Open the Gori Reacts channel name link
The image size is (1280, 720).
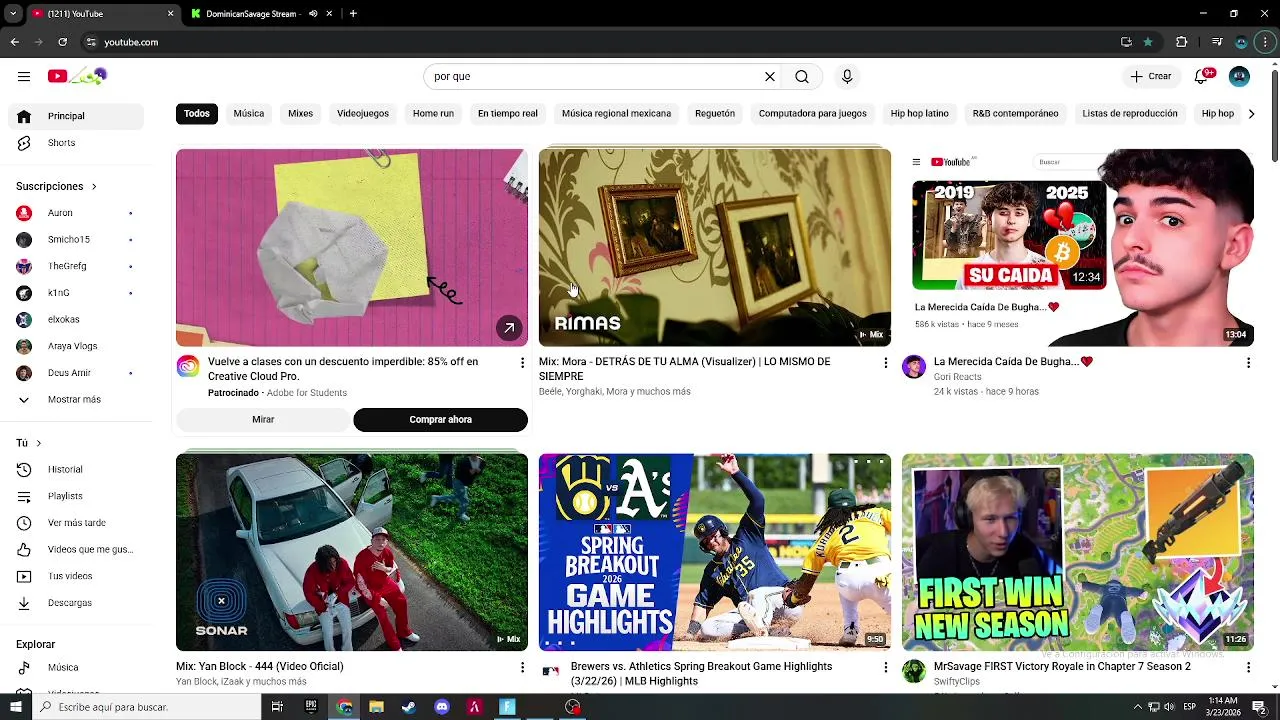(957, 377)
